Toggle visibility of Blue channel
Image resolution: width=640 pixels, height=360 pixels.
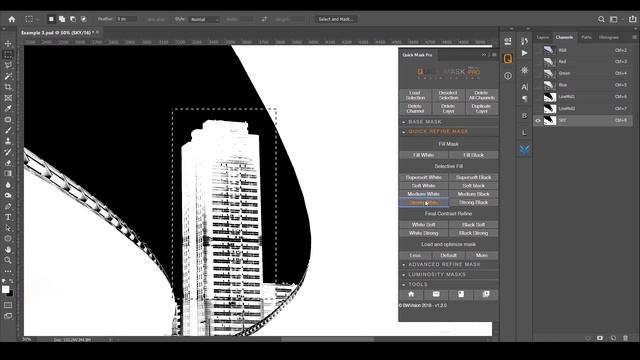click(538, 85)
